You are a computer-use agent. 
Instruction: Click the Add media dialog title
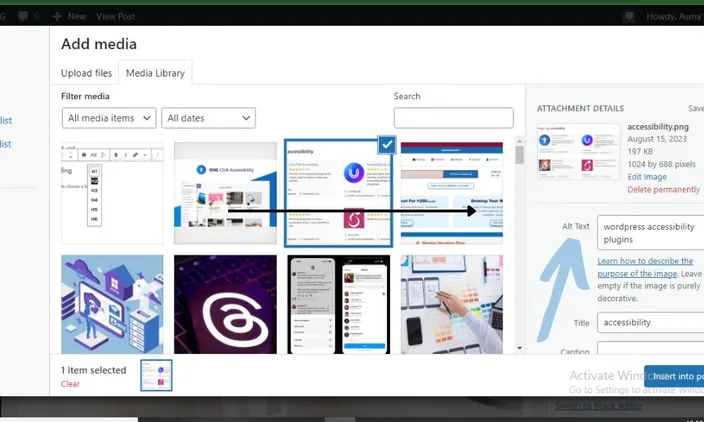tap(99, 44)
